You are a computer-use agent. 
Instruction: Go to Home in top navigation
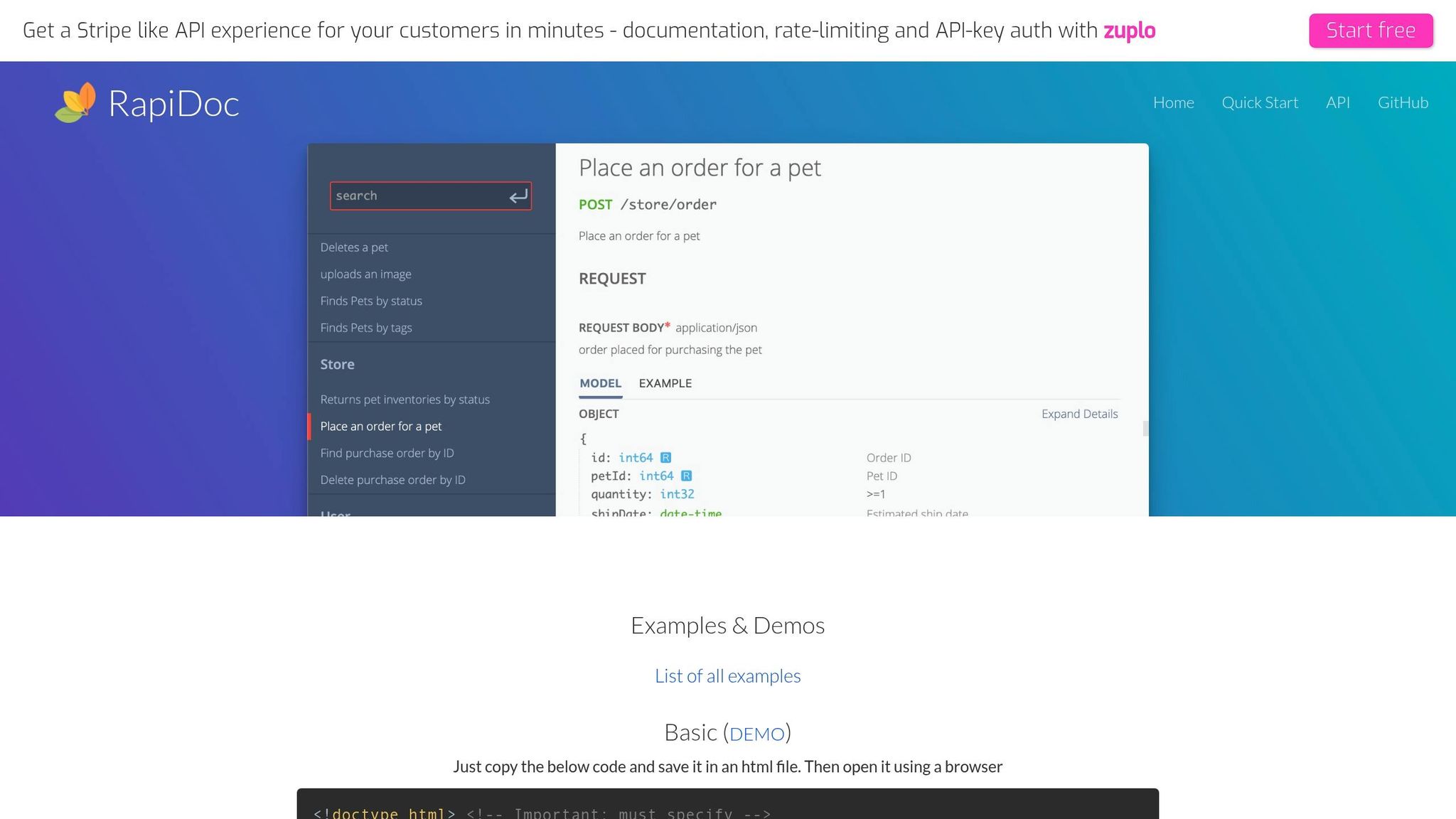click(x=1173, y=102)
